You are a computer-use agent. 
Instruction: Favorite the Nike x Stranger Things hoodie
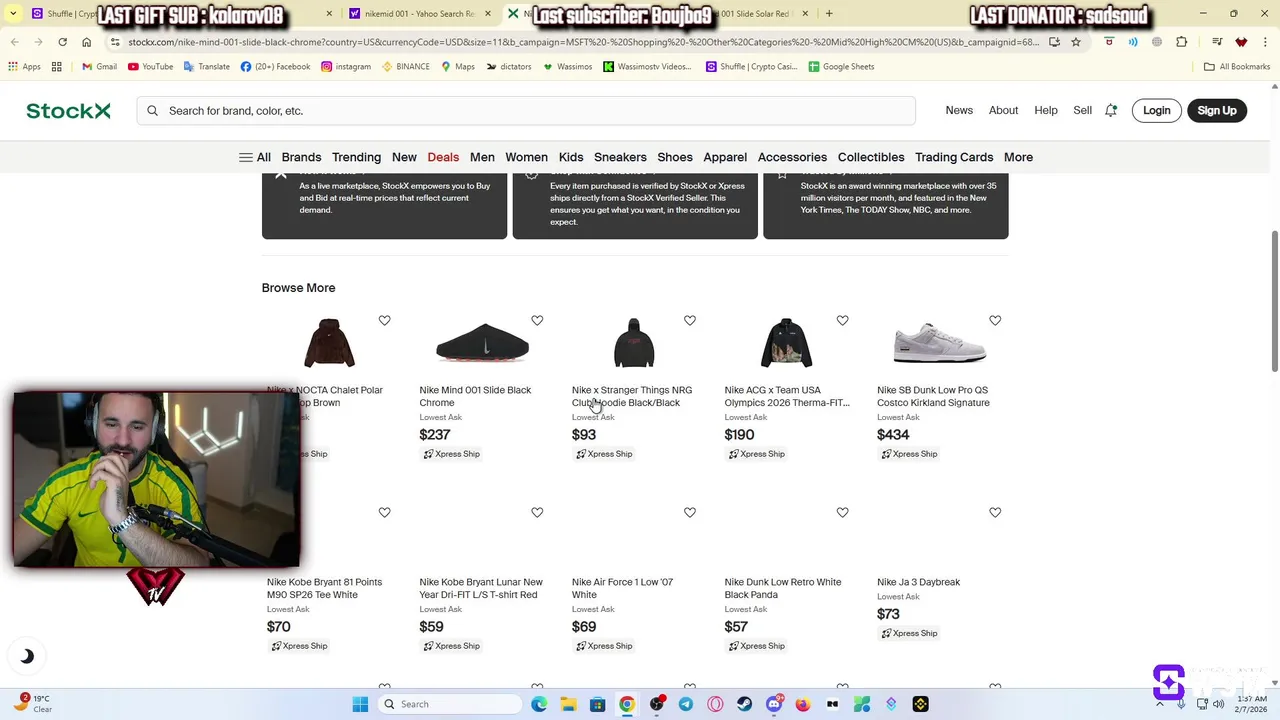coord(690,320)
